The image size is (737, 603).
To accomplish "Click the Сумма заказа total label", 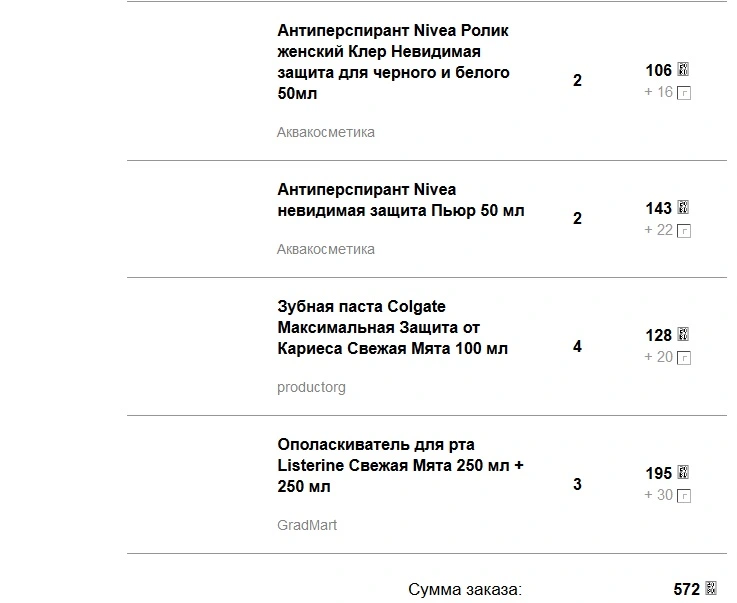I will (x=465, y=589).
